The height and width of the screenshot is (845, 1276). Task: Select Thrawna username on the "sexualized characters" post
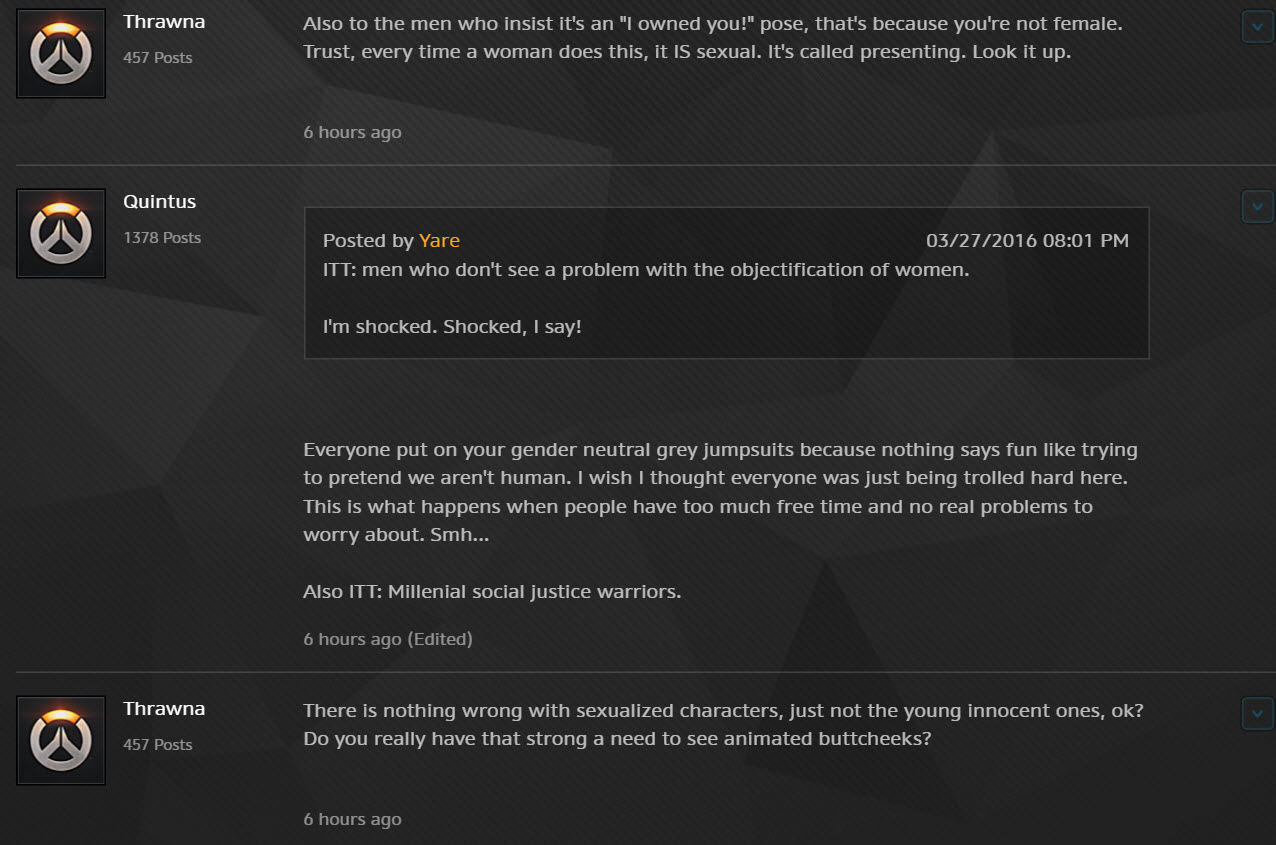point(164,708)
